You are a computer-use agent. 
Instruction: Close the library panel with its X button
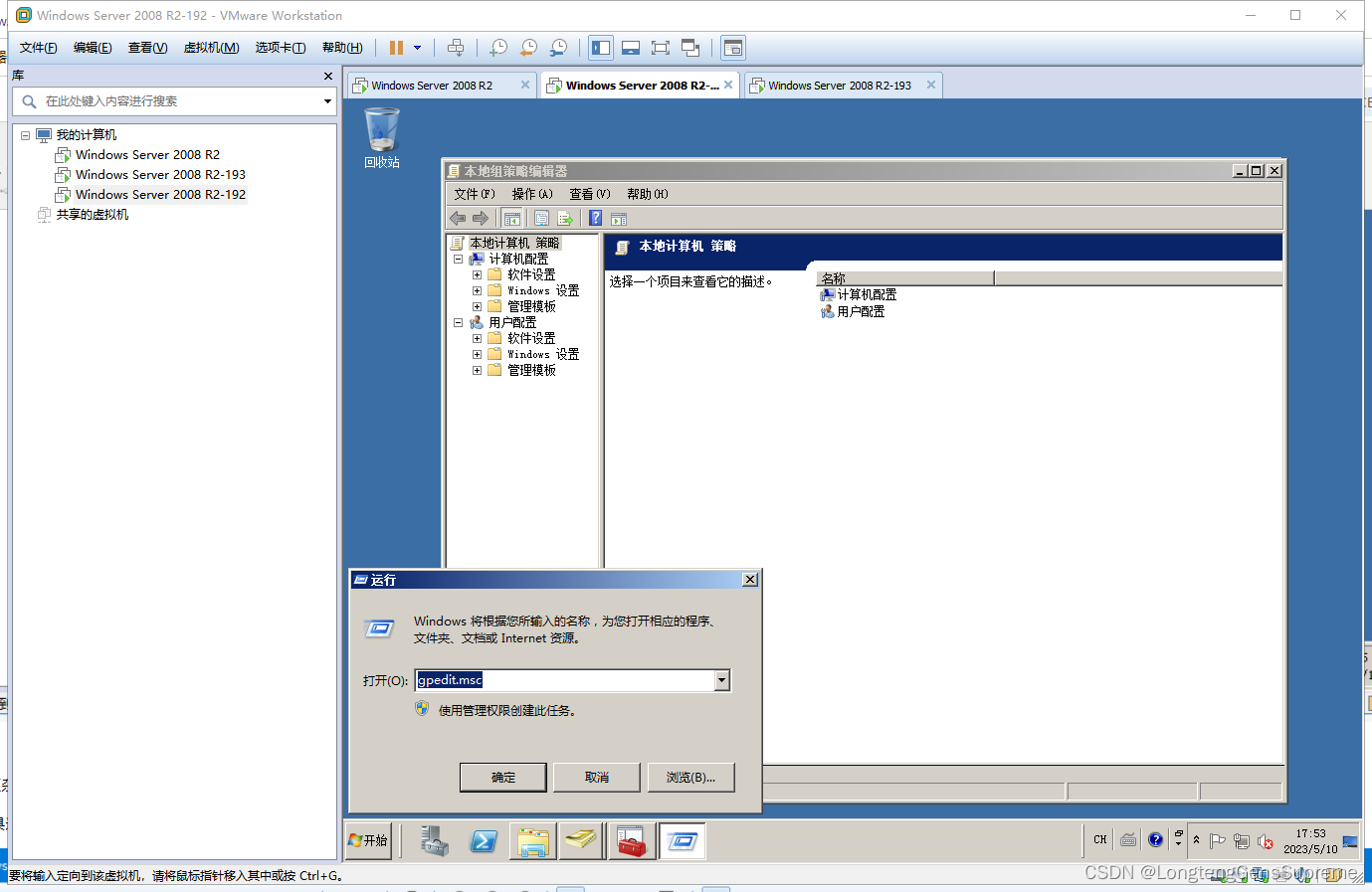(328, 76)
